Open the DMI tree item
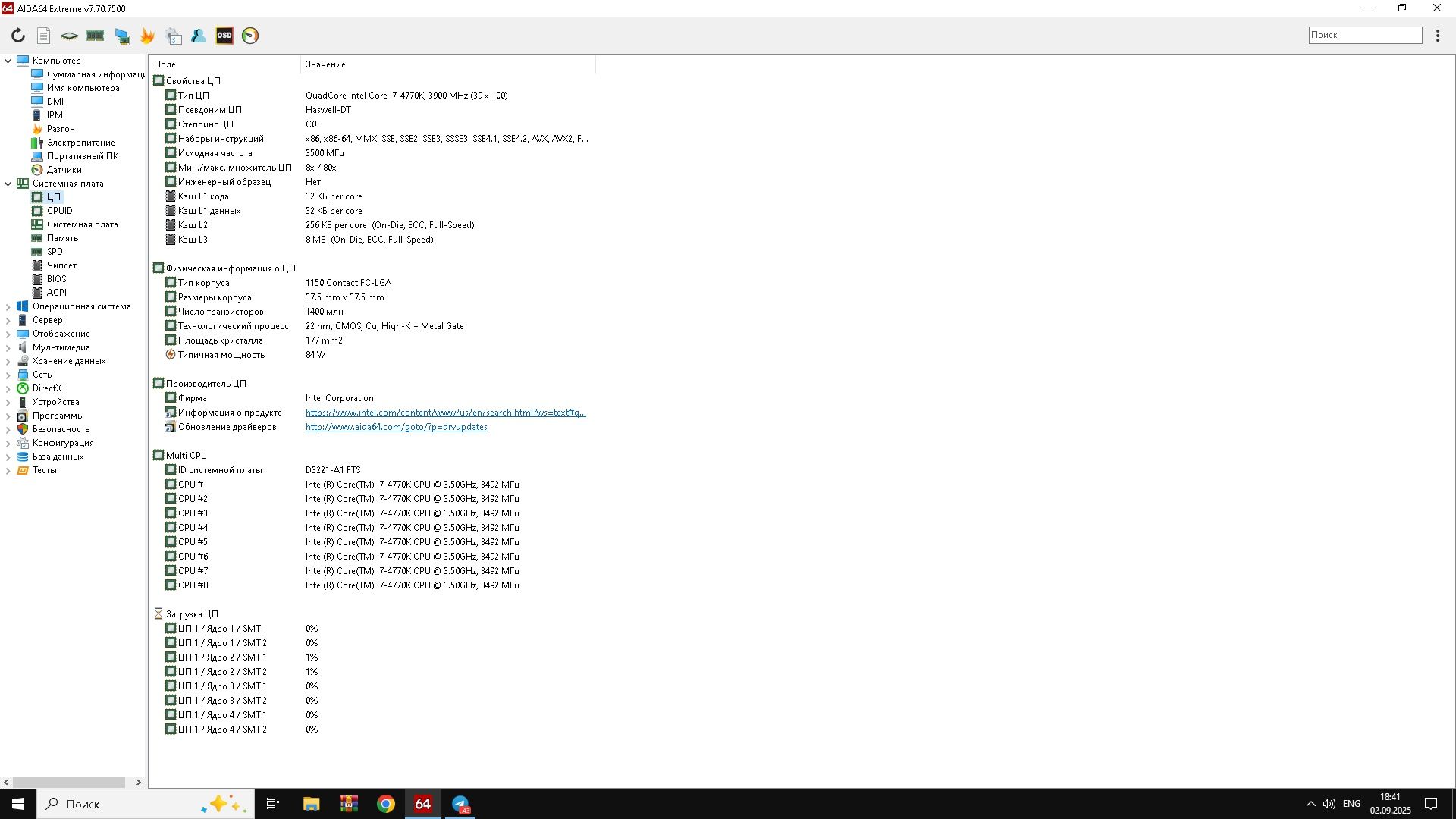The width and height of the screenshot is (1456, 819). 48,102
